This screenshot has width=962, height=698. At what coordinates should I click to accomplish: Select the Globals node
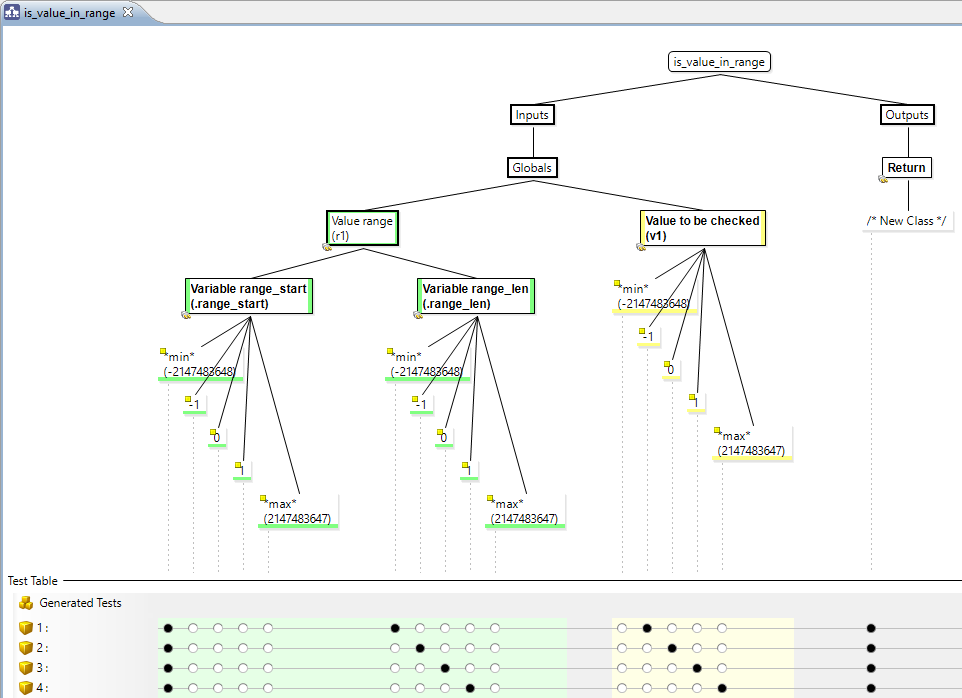[532, 167]
